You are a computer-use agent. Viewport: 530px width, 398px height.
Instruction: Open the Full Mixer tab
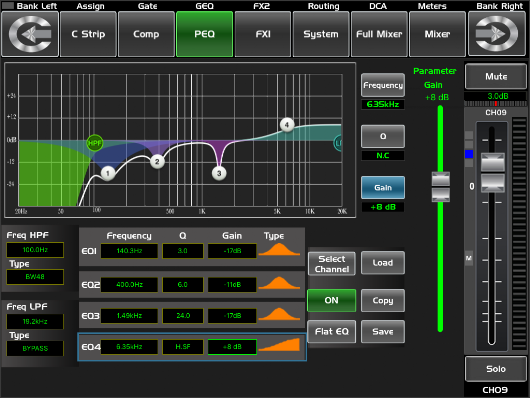[x=379, y=34]
